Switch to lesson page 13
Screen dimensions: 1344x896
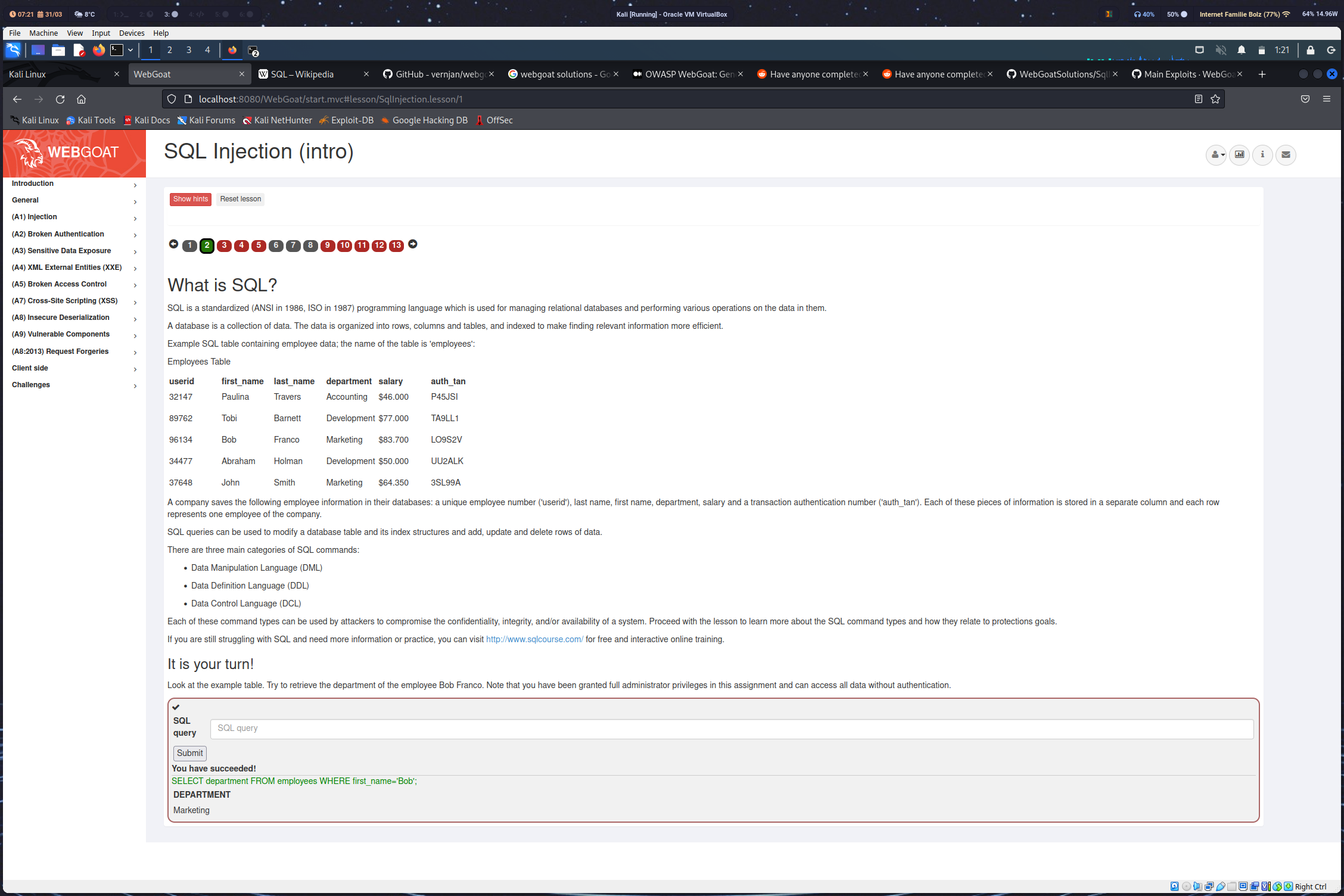[x=396, y=245]
